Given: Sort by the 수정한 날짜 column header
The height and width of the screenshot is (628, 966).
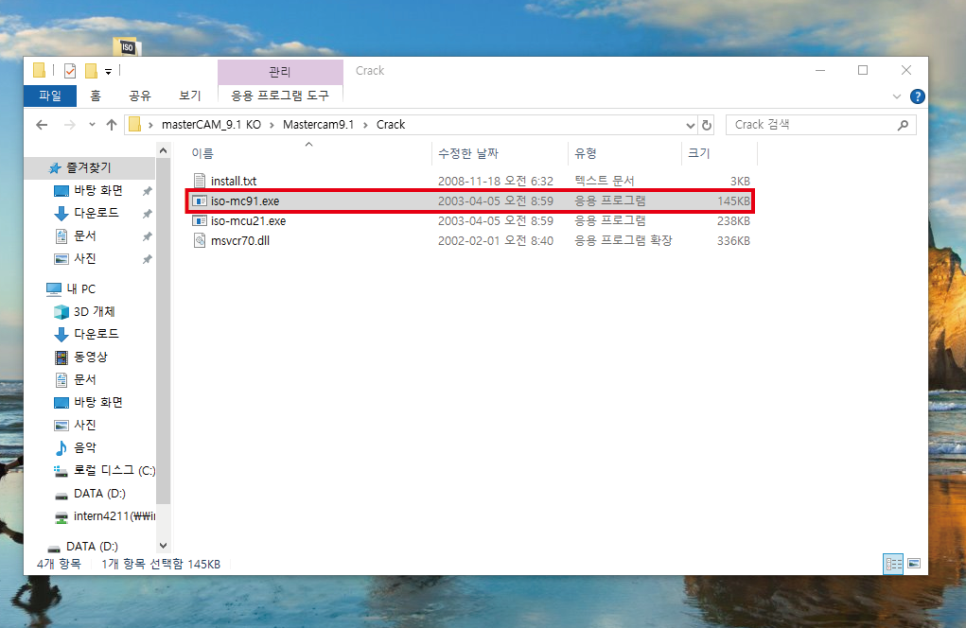Looking at the screenshot, I should point(468,153).
